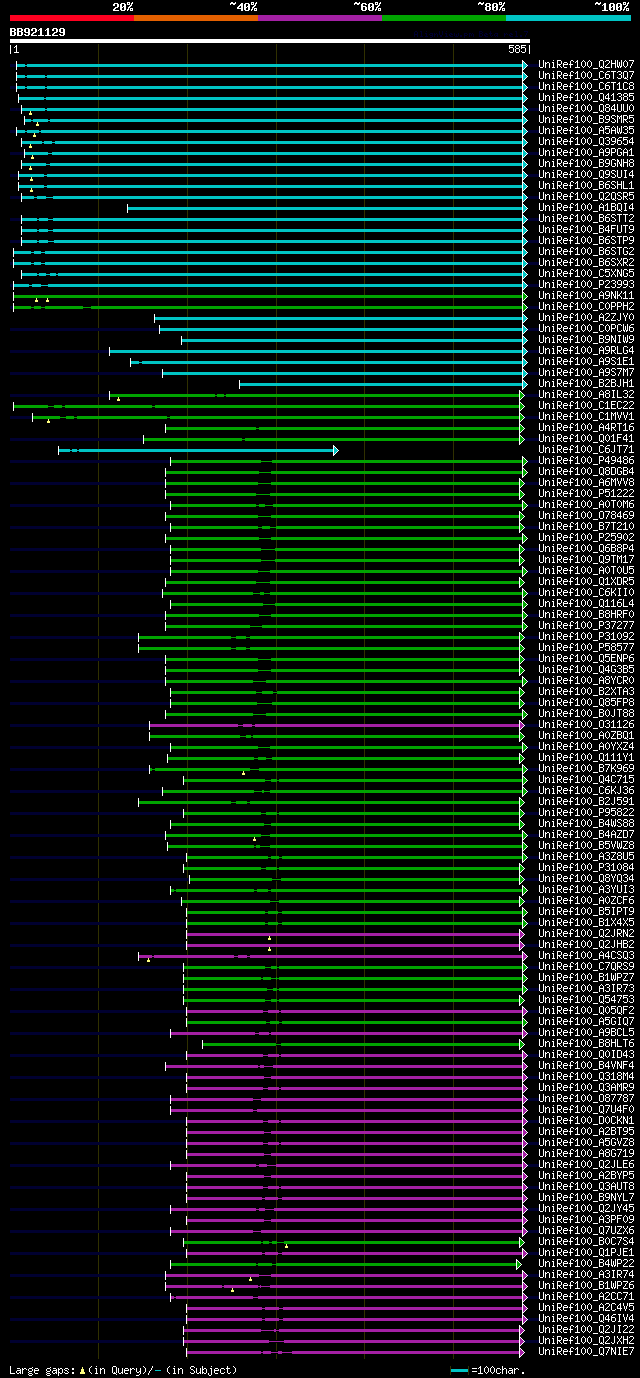This screenshot has width=640, height=1378.
Task: Click the UniRef100_B4FUT9 label
Action: pos(586,229)
